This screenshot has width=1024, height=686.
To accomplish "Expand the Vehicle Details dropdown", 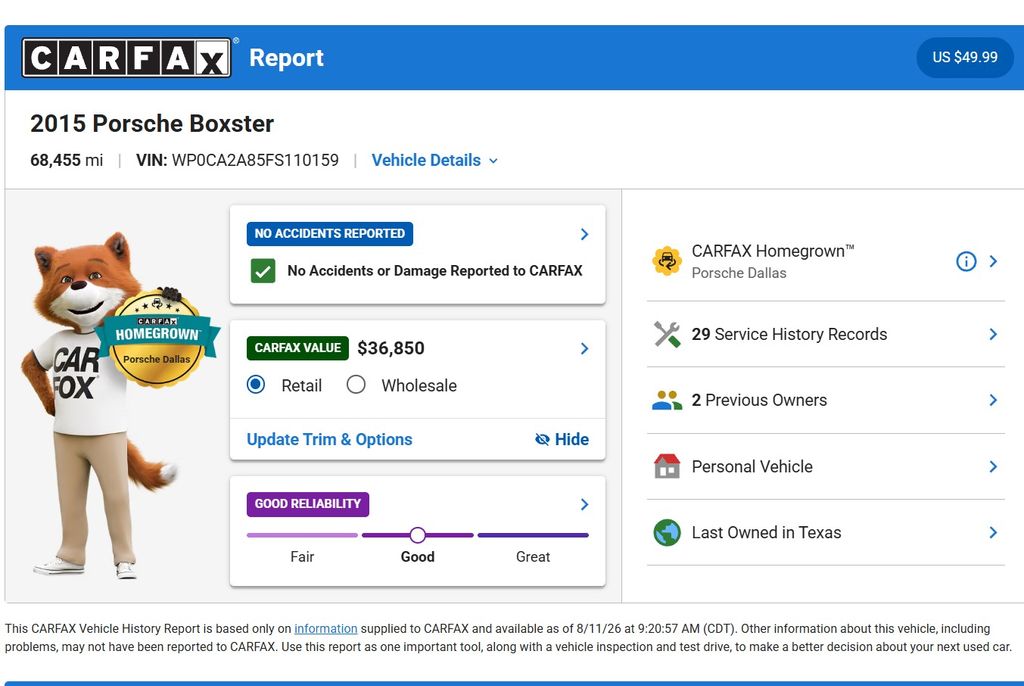I will pyautogui.click(x=435, y=161).
